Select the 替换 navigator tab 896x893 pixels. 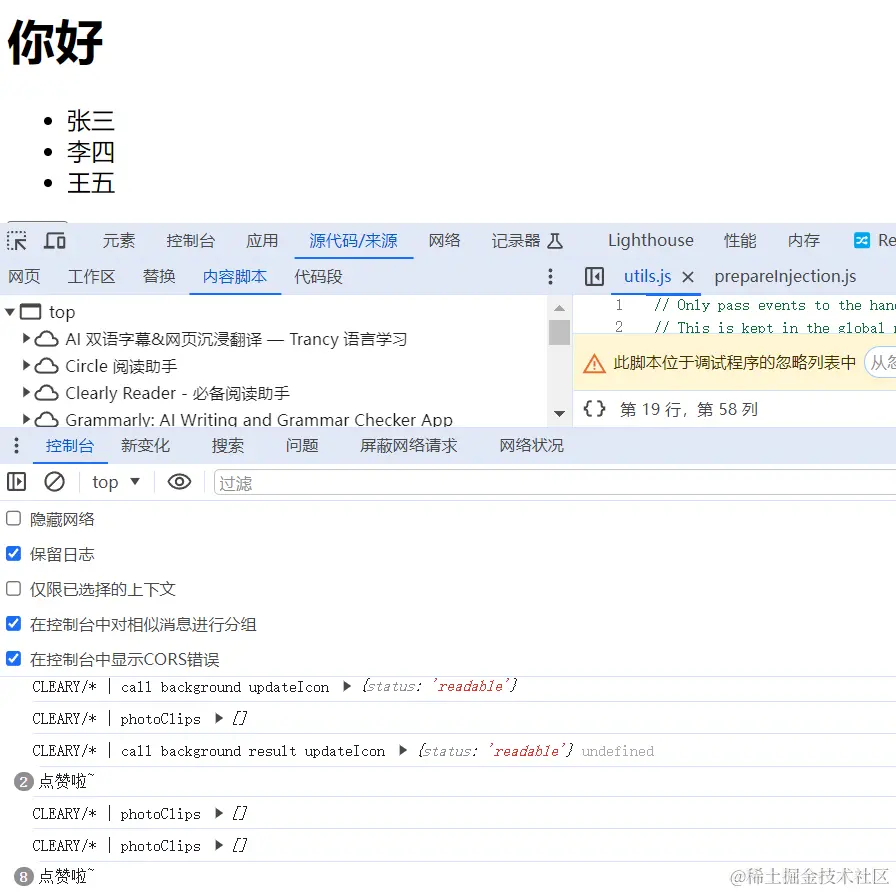pyautogui.click(x=159, y=277)
